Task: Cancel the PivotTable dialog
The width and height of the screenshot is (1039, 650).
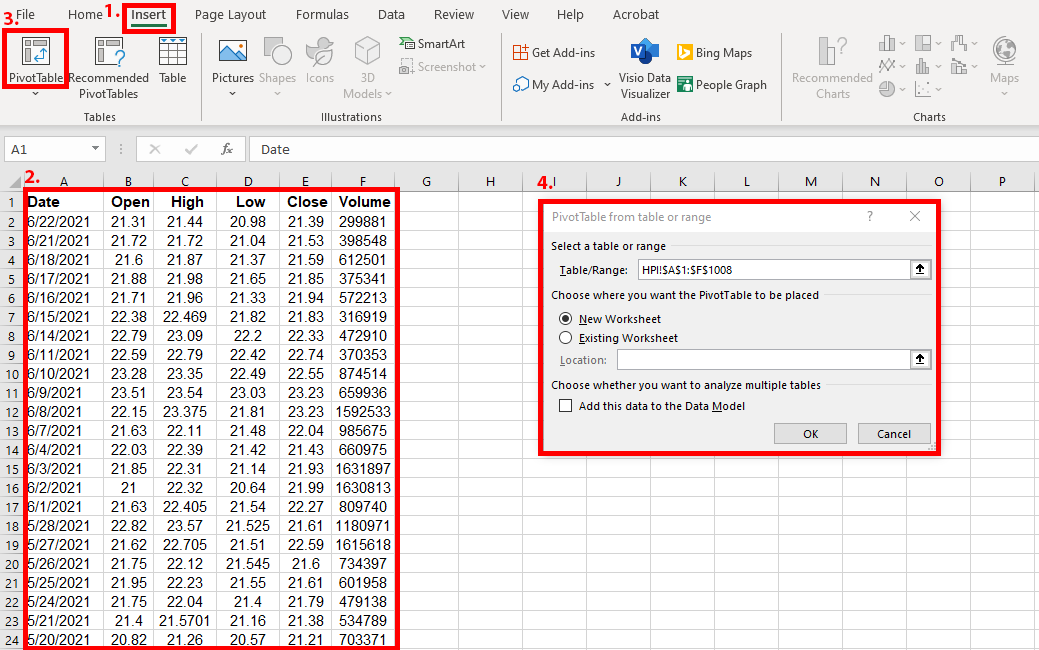Action: 893,433
